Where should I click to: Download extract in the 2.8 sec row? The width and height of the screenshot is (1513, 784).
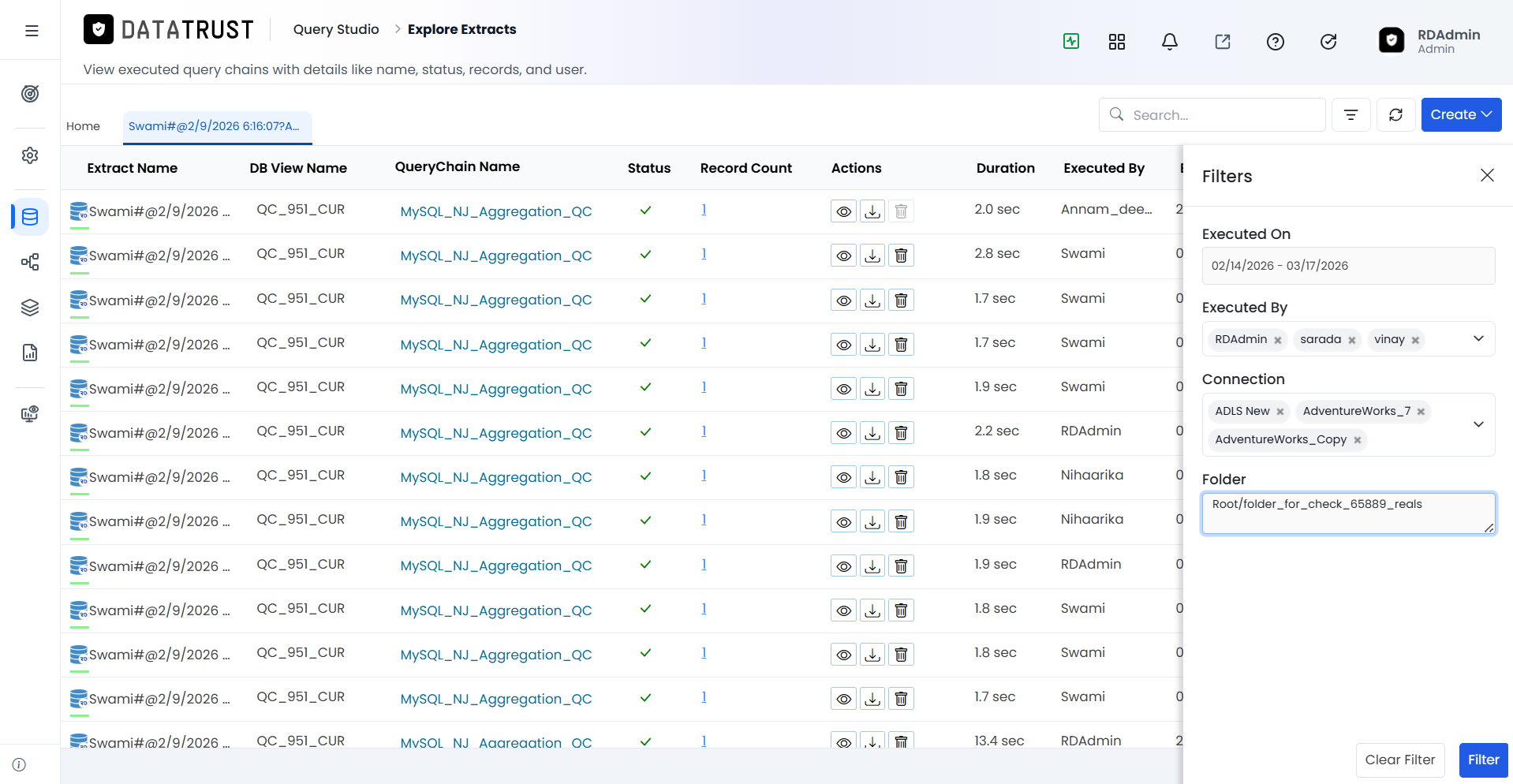(x=872, y=256)
